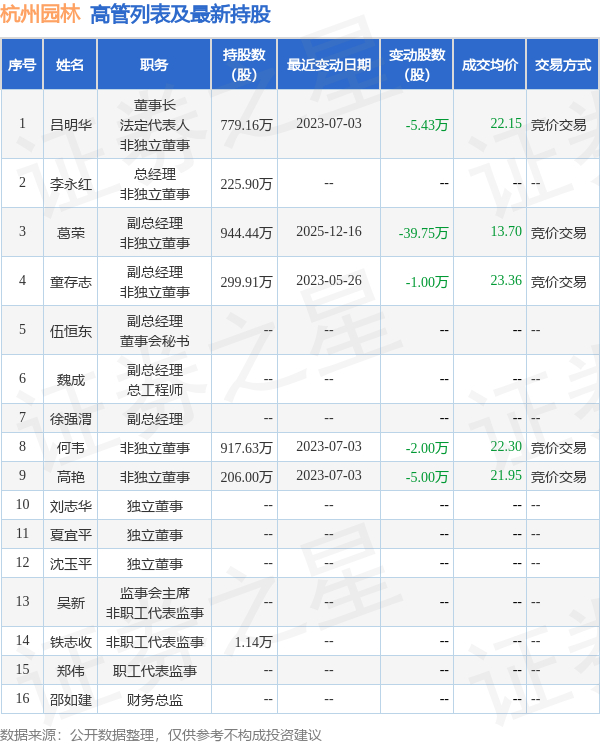Click the name 伍恒东

coord(71,331)
